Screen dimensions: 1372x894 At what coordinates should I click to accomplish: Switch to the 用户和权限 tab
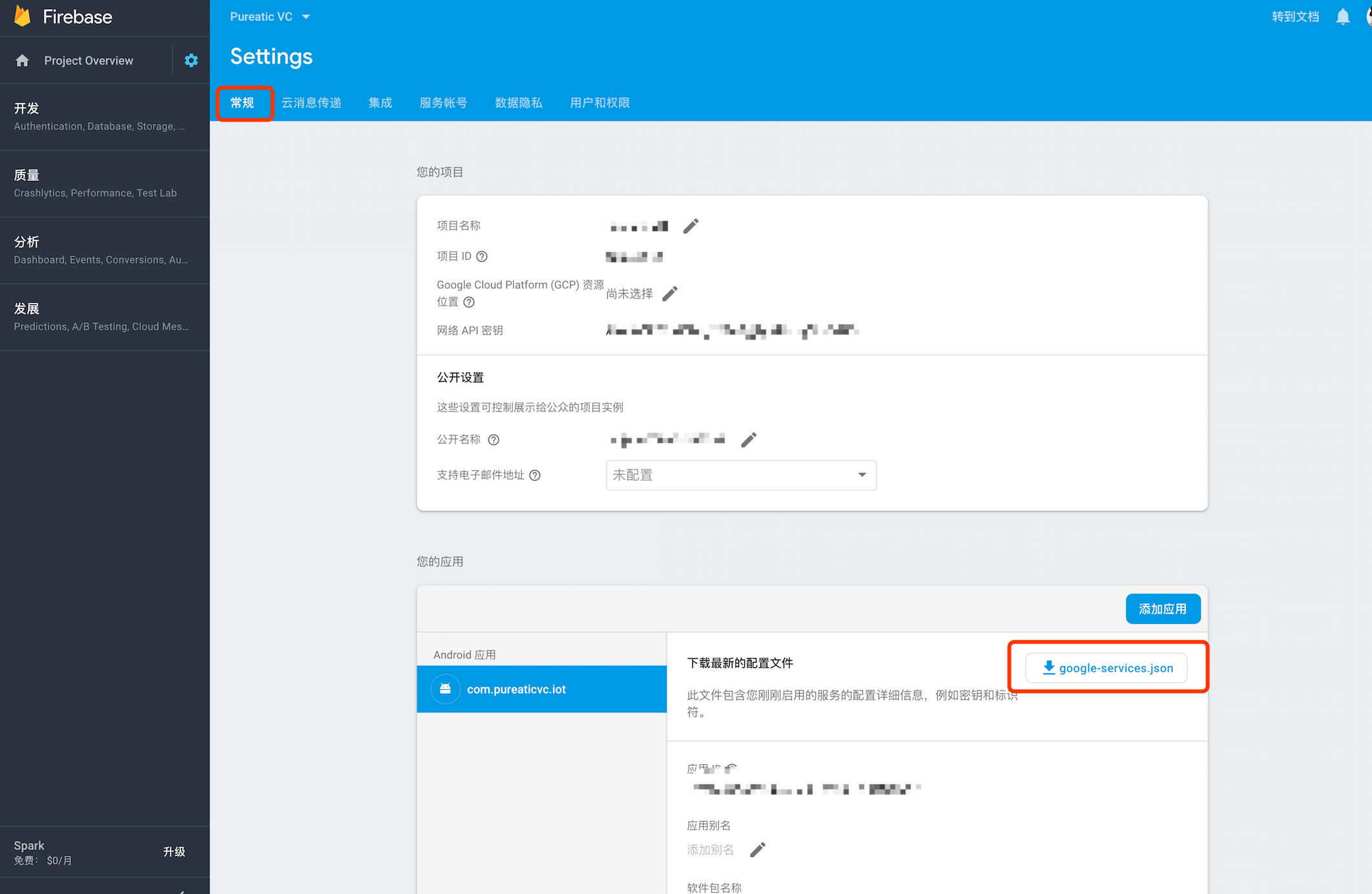click(600, 103)
